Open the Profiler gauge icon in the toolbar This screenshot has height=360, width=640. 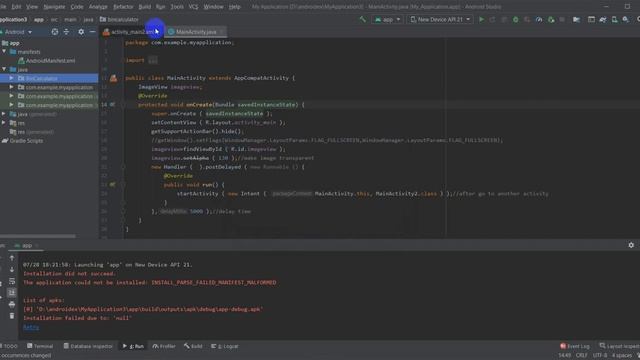(x=539, y=19)
